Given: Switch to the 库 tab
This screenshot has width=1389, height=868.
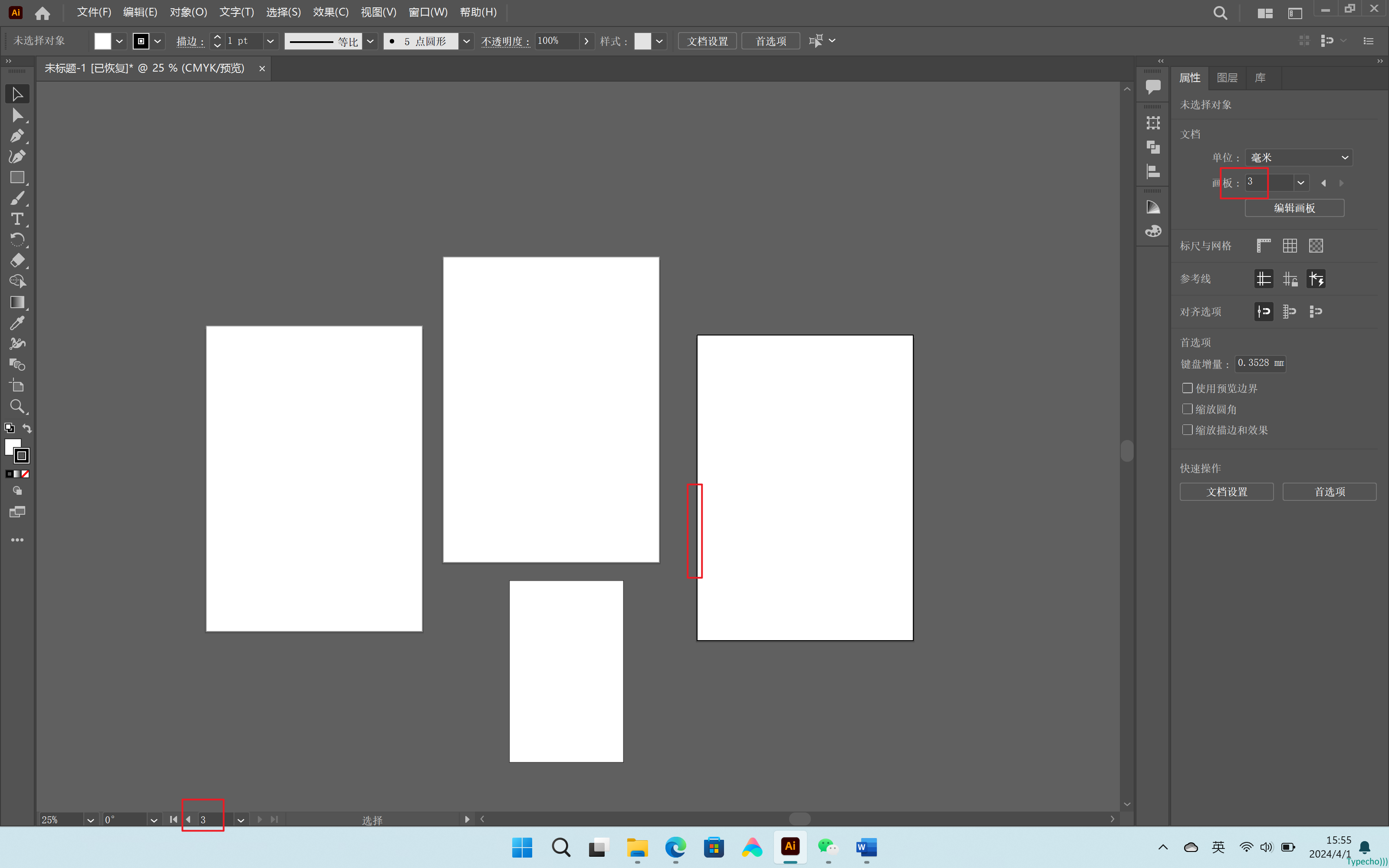Looking at the screenshot, I should 1261,78.
